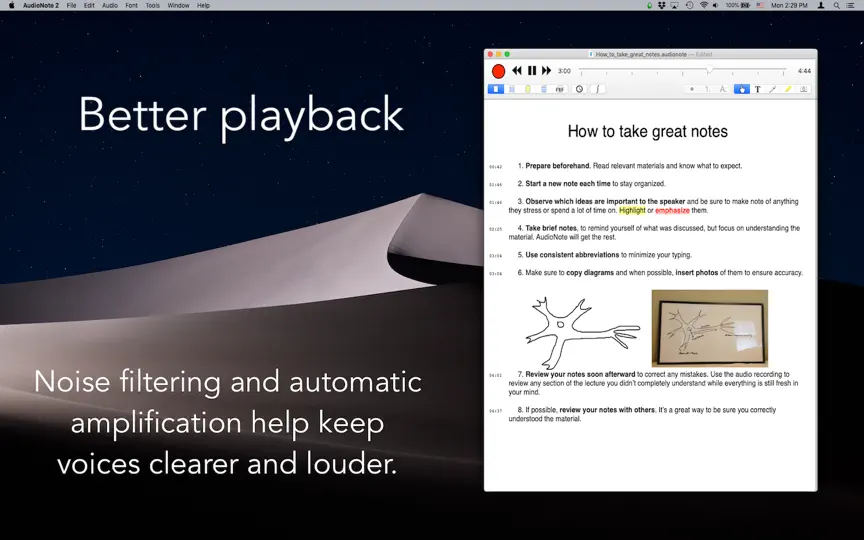Toggle timestamps with the clock icon
This screenshot has height=540, width=864.
(x=579, y=89)
